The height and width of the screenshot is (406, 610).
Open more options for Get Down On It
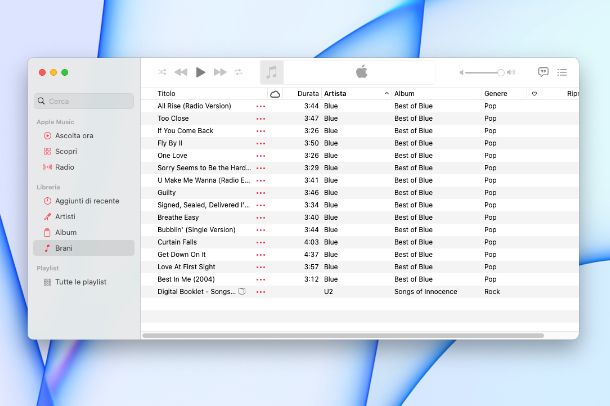(x=261, y=255)
